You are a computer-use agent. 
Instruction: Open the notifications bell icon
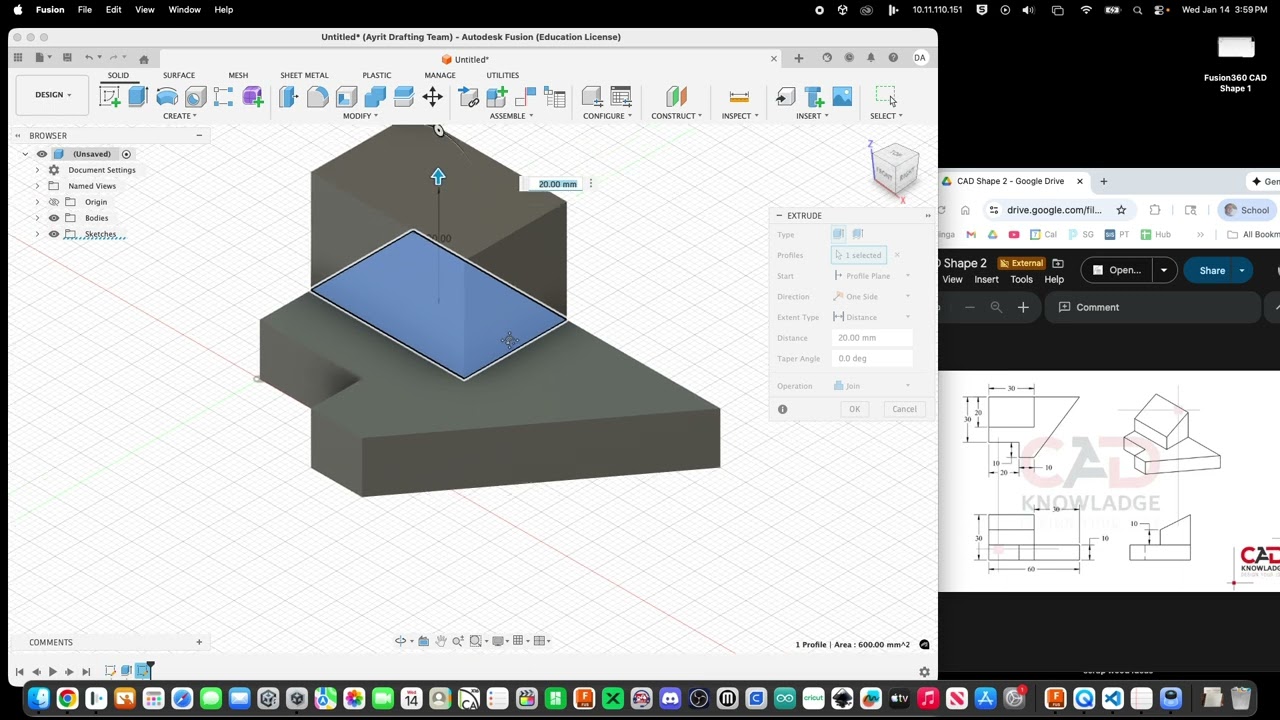click(871, 58)
